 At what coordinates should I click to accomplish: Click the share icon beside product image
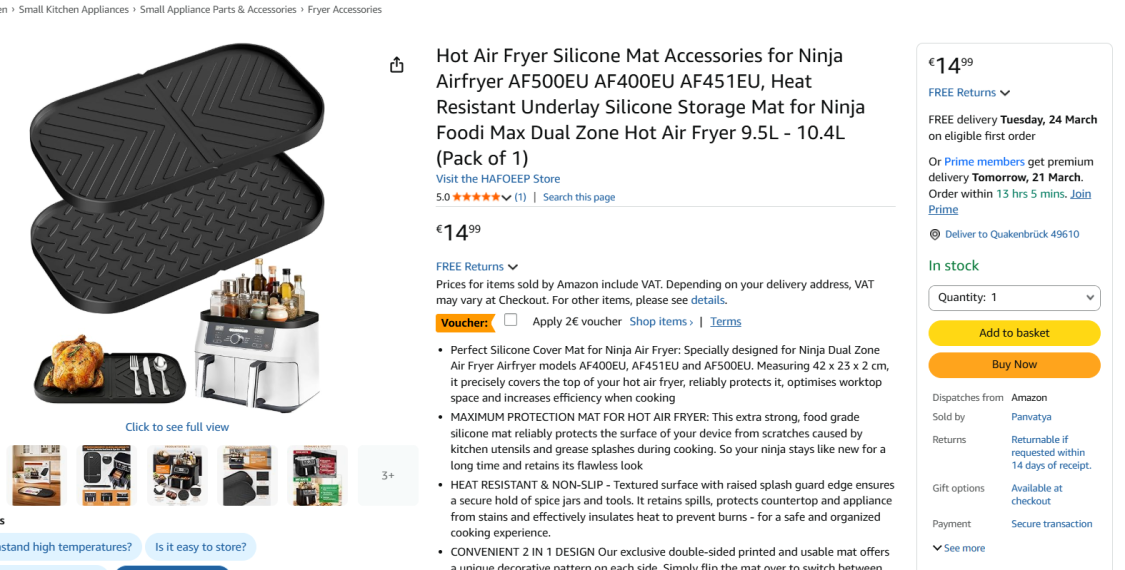pyautogui.click(x=397, y=65)
